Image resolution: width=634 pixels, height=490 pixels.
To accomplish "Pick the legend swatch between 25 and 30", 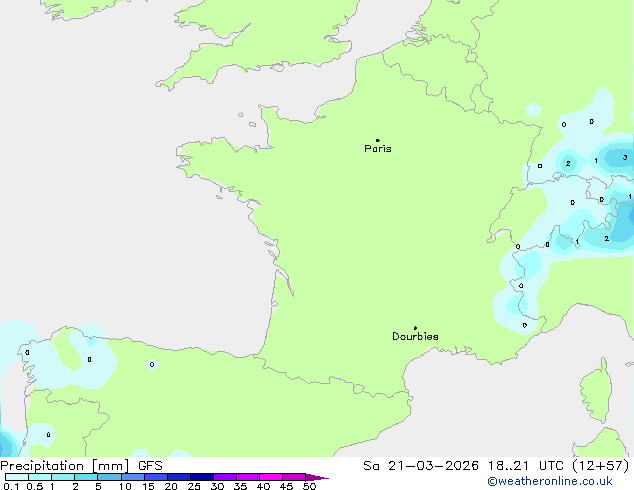I will coord(201,477).
